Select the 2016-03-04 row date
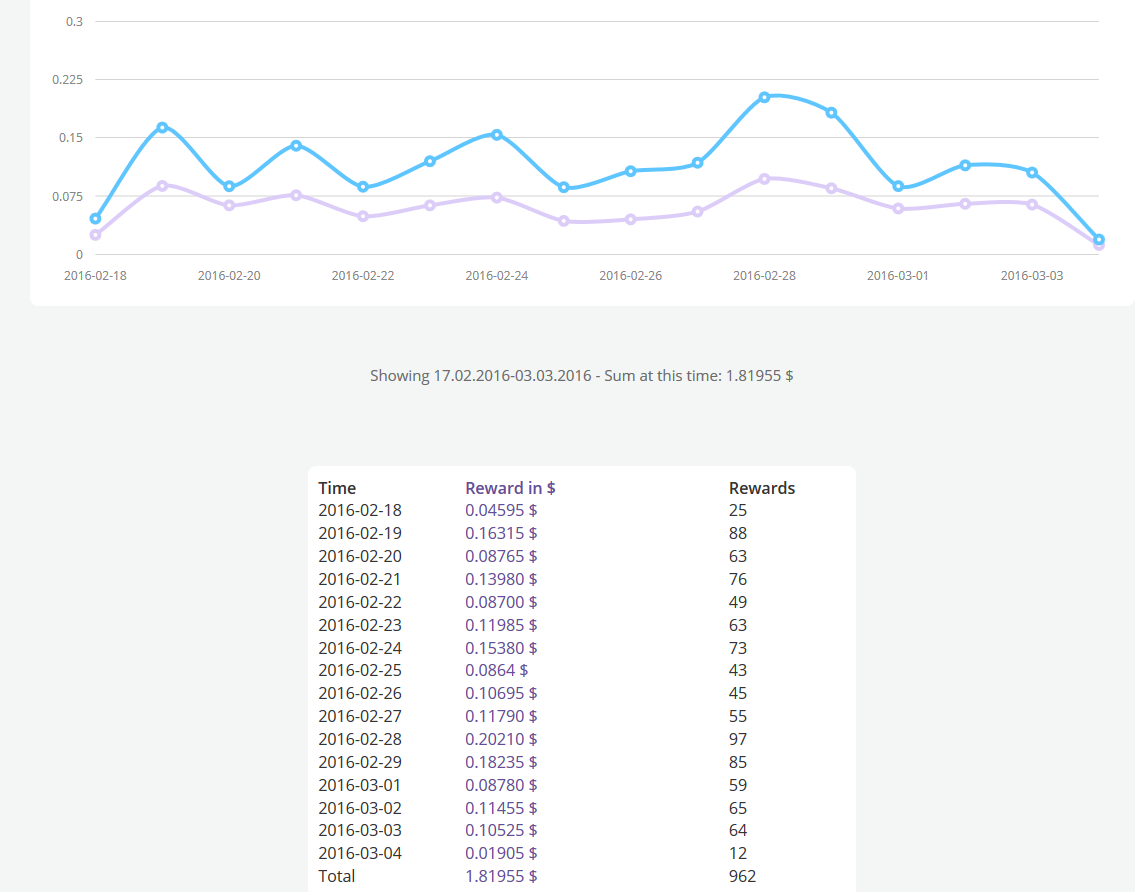1135x892 pixels. click(x=360, y=853)
